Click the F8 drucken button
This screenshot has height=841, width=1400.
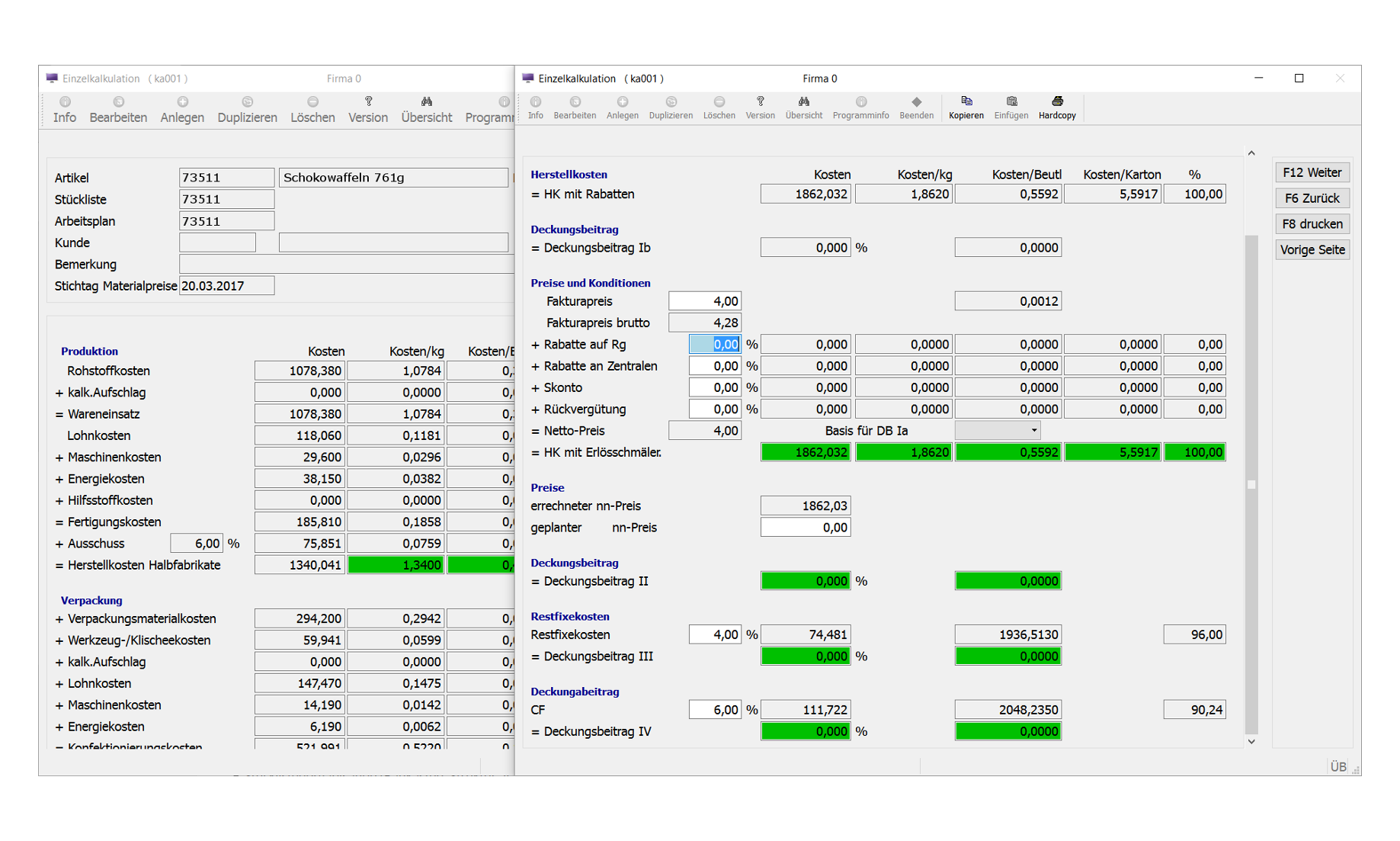pyautogui.click(x=1312, y=224)
